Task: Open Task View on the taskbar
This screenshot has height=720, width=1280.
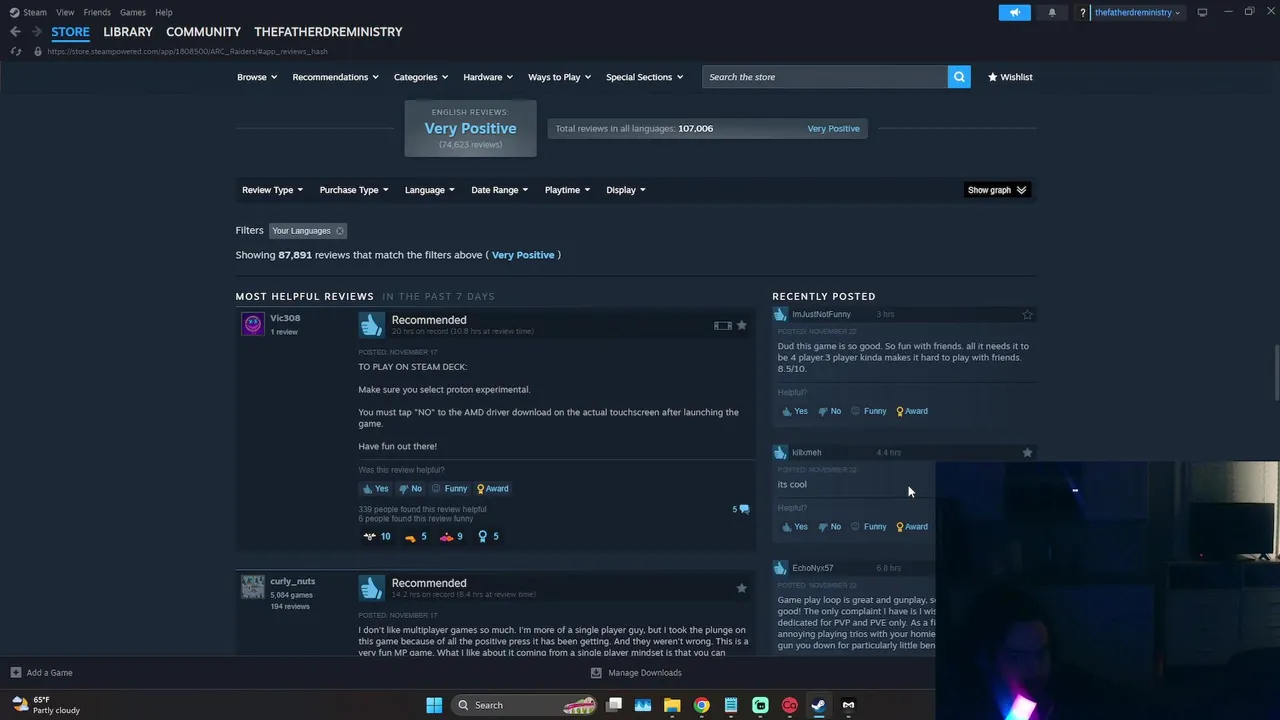Action: pos(614,705)
